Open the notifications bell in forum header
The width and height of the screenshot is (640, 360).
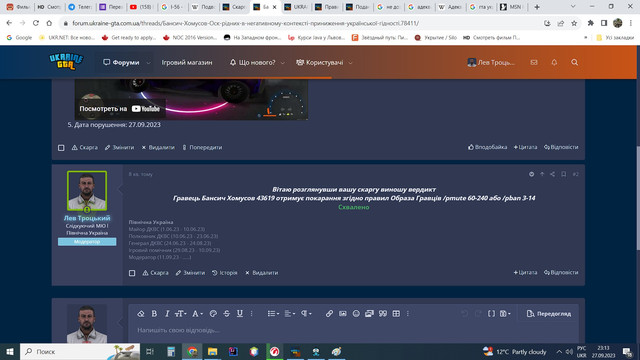[x=554, y=62]
